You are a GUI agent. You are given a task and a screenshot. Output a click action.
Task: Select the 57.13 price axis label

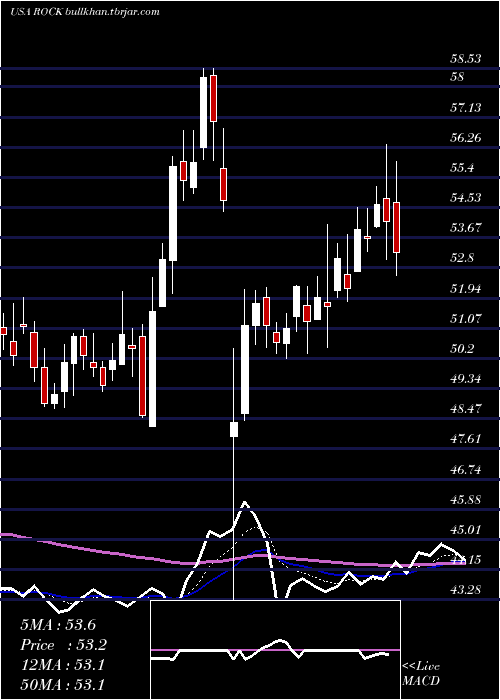[x=465, y=108]
